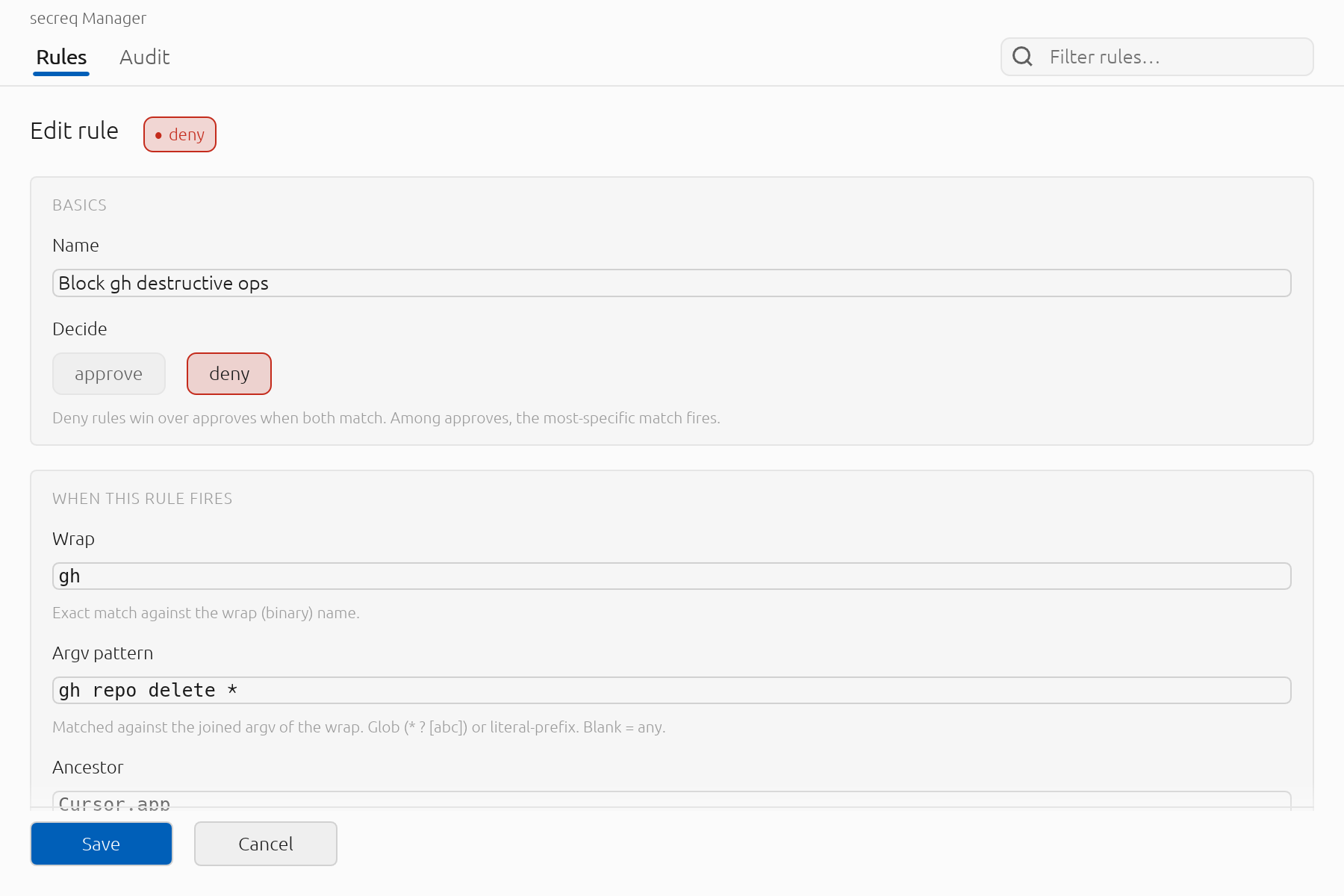
Task: Click the 'Decide' field label
Action: tap(80, 329)
